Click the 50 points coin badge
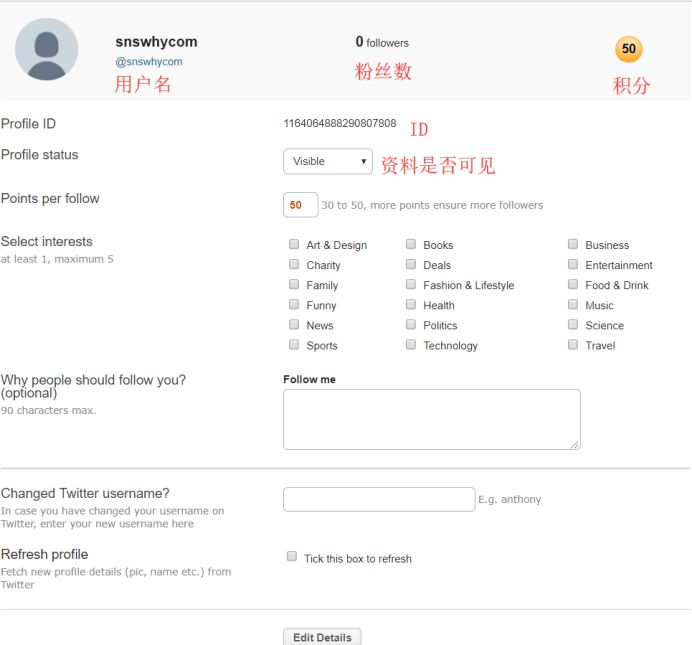 pos(628,49)
